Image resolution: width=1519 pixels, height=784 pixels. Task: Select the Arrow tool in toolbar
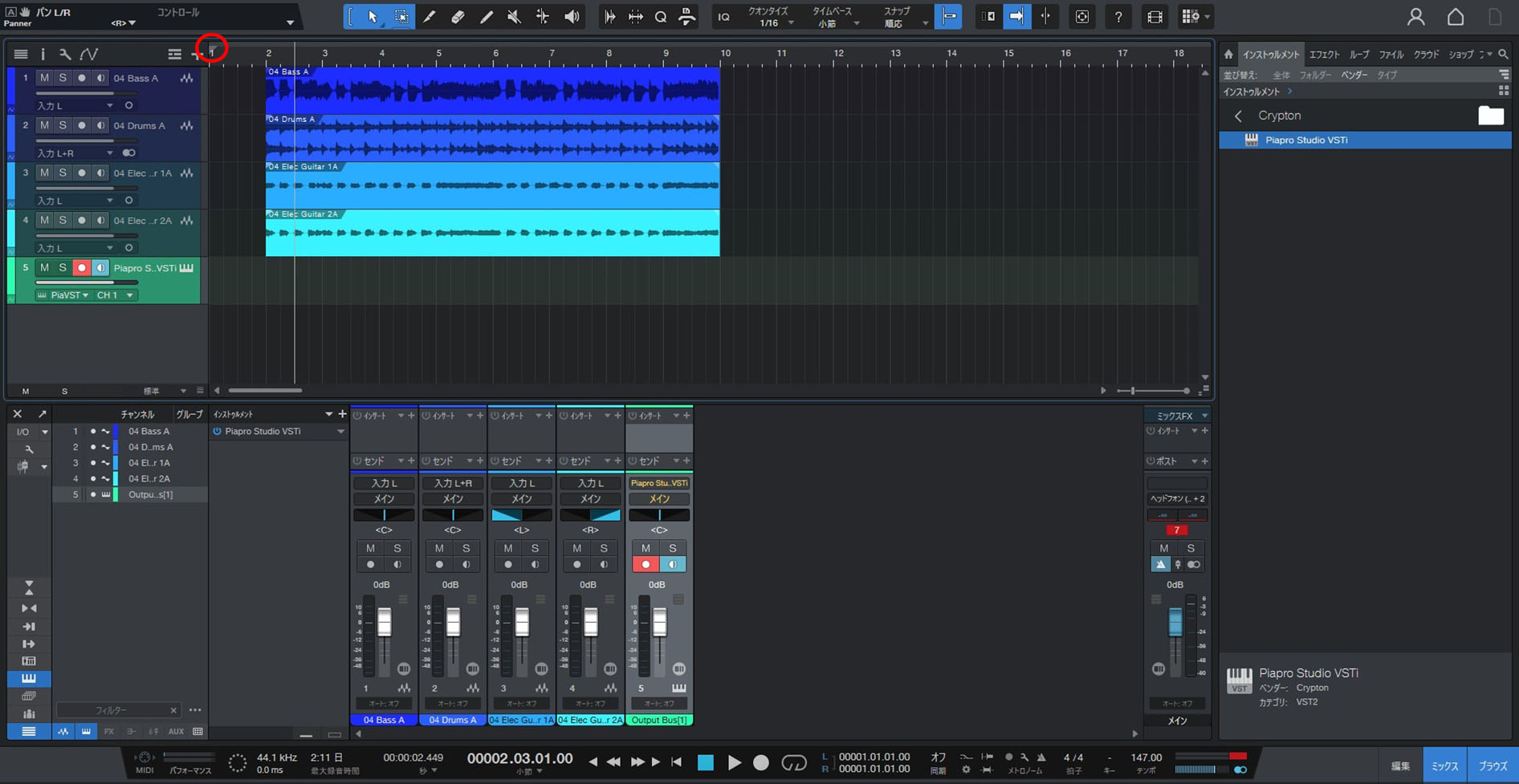pos(373,17)
